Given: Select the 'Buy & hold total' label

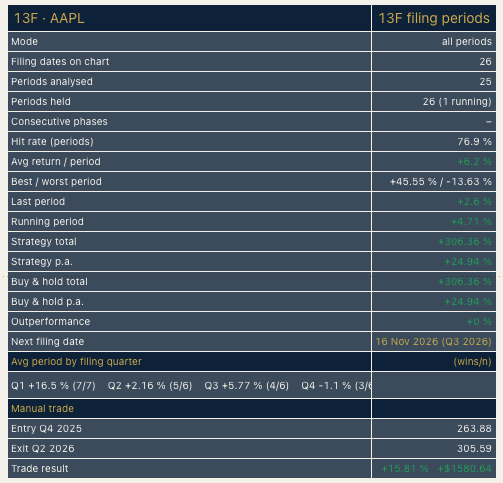Looking at the screenshot, I should 49,282.
